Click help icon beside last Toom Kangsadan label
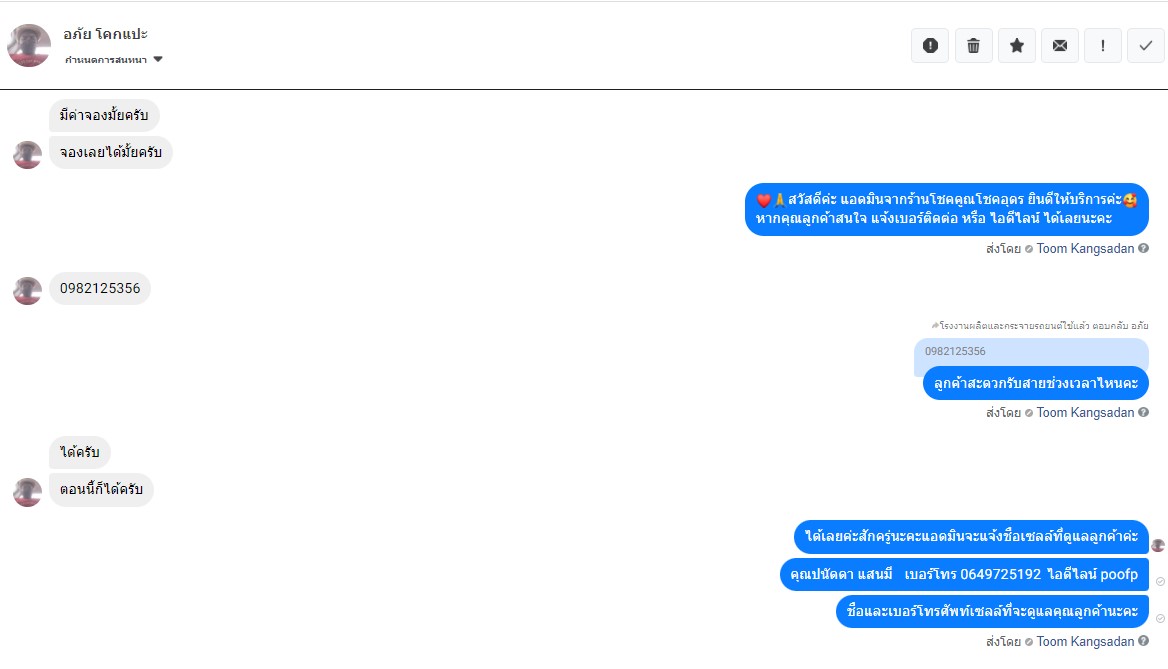 pyautogui.click(x=1143, y=641)
